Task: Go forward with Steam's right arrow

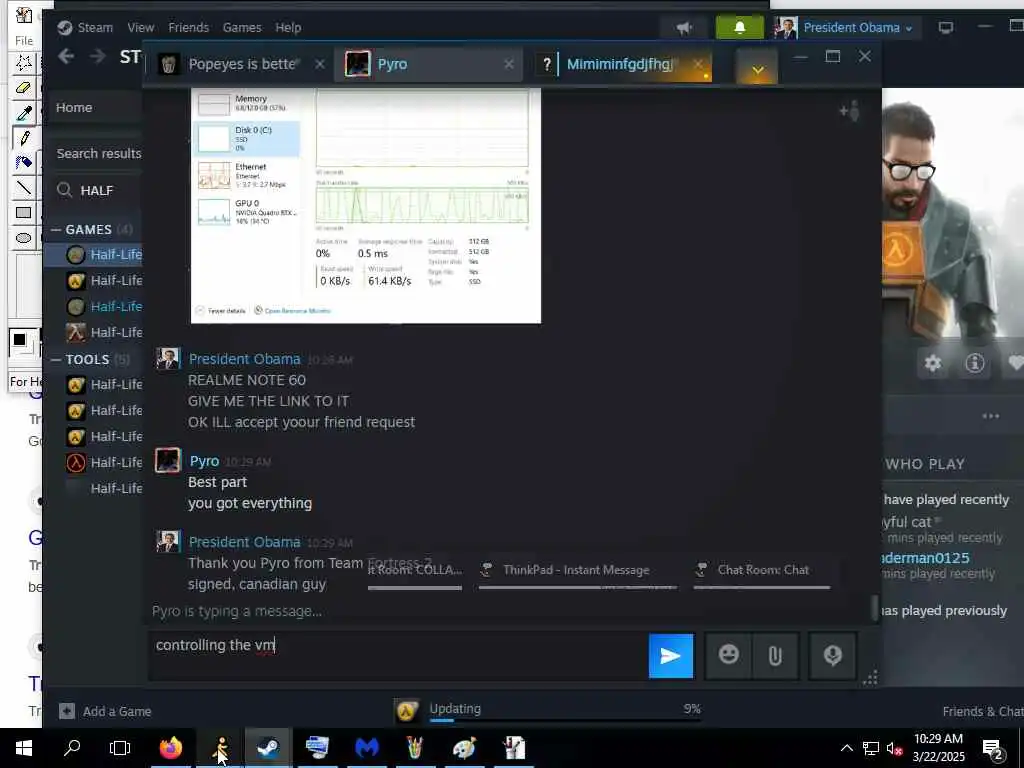Action: pos(97,57)
